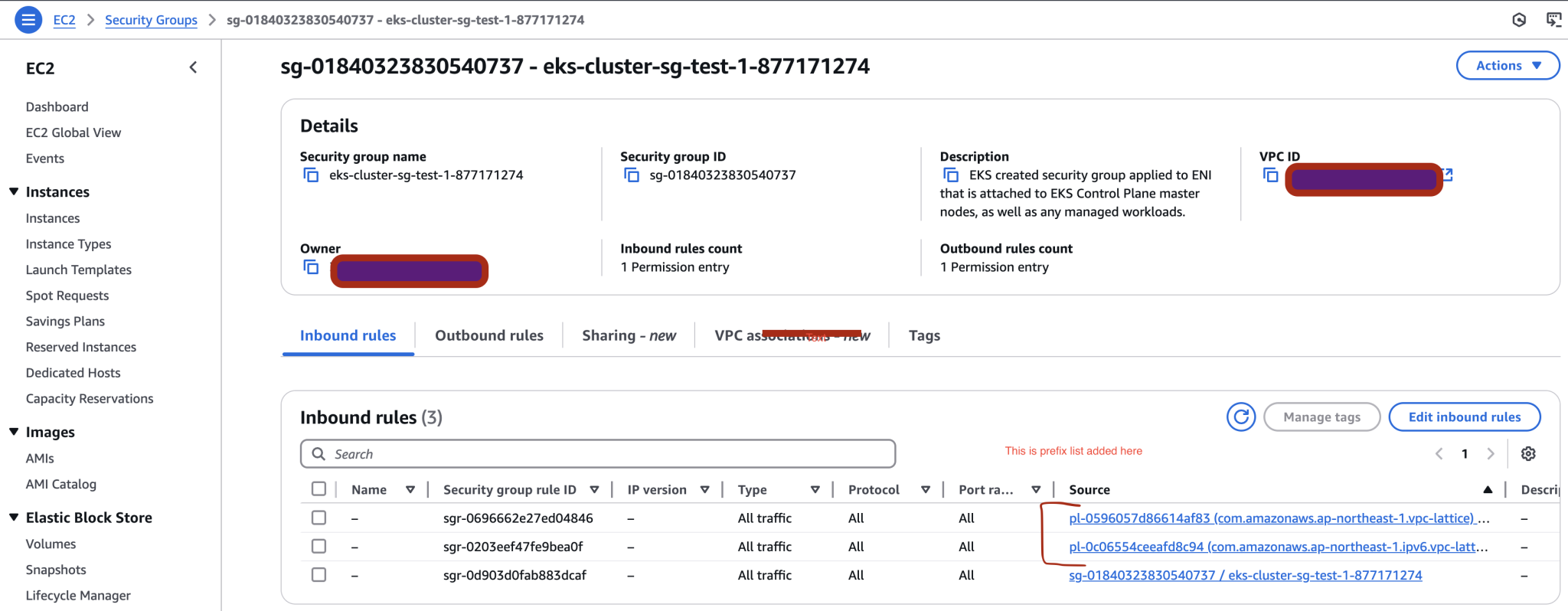The width and height of the screenshot is (1568, 611).
Task: Open the Name column sort dropdown
Action: [x=410, y=489]
